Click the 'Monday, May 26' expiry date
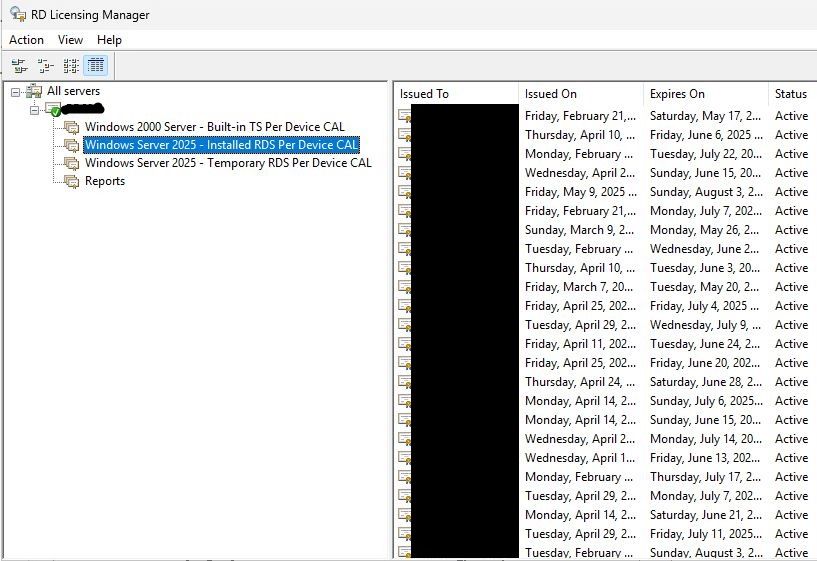 click(x=704, y=230)
